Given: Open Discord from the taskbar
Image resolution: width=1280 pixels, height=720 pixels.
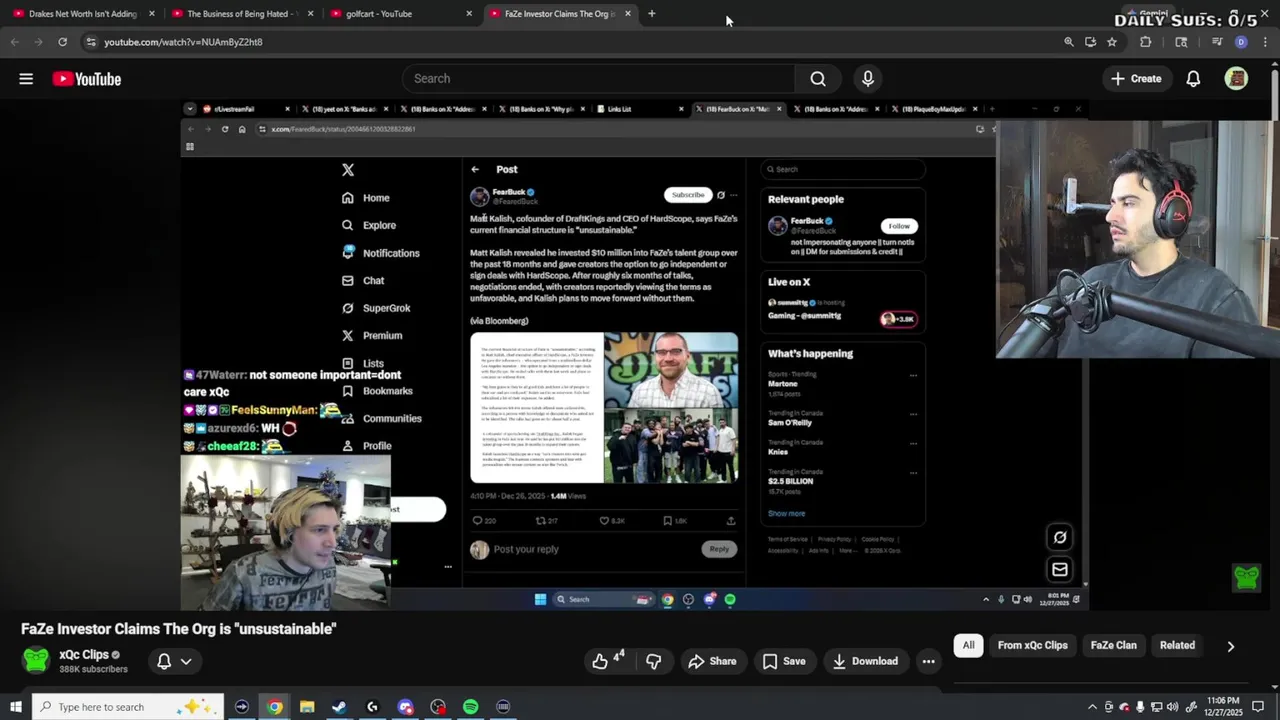Looking at the screenshot, I should 405,707.
